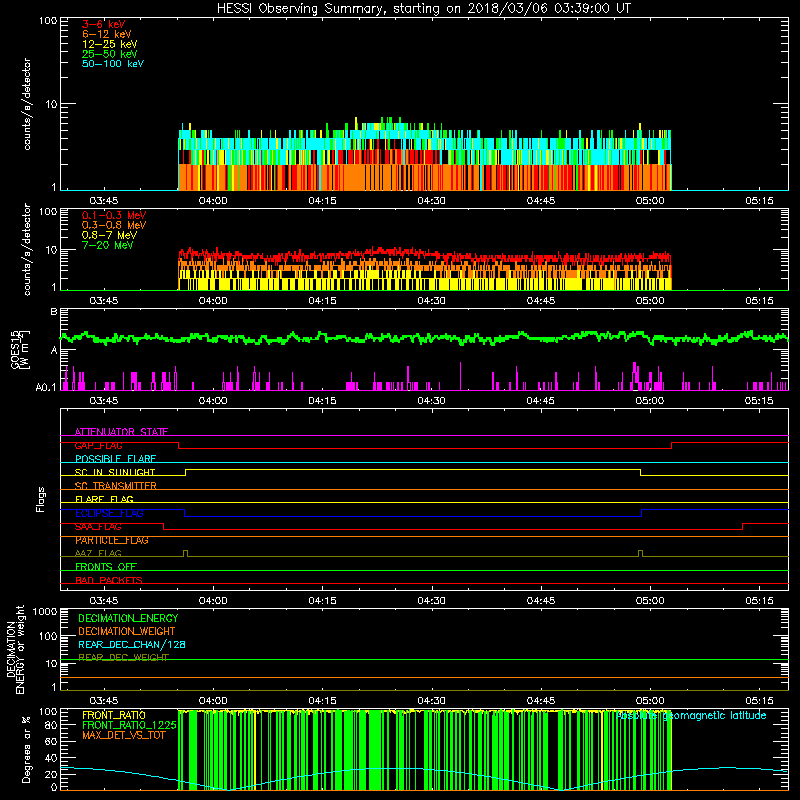
Task: Click the vertical Flags axis title
Action: tap(41, 499)
